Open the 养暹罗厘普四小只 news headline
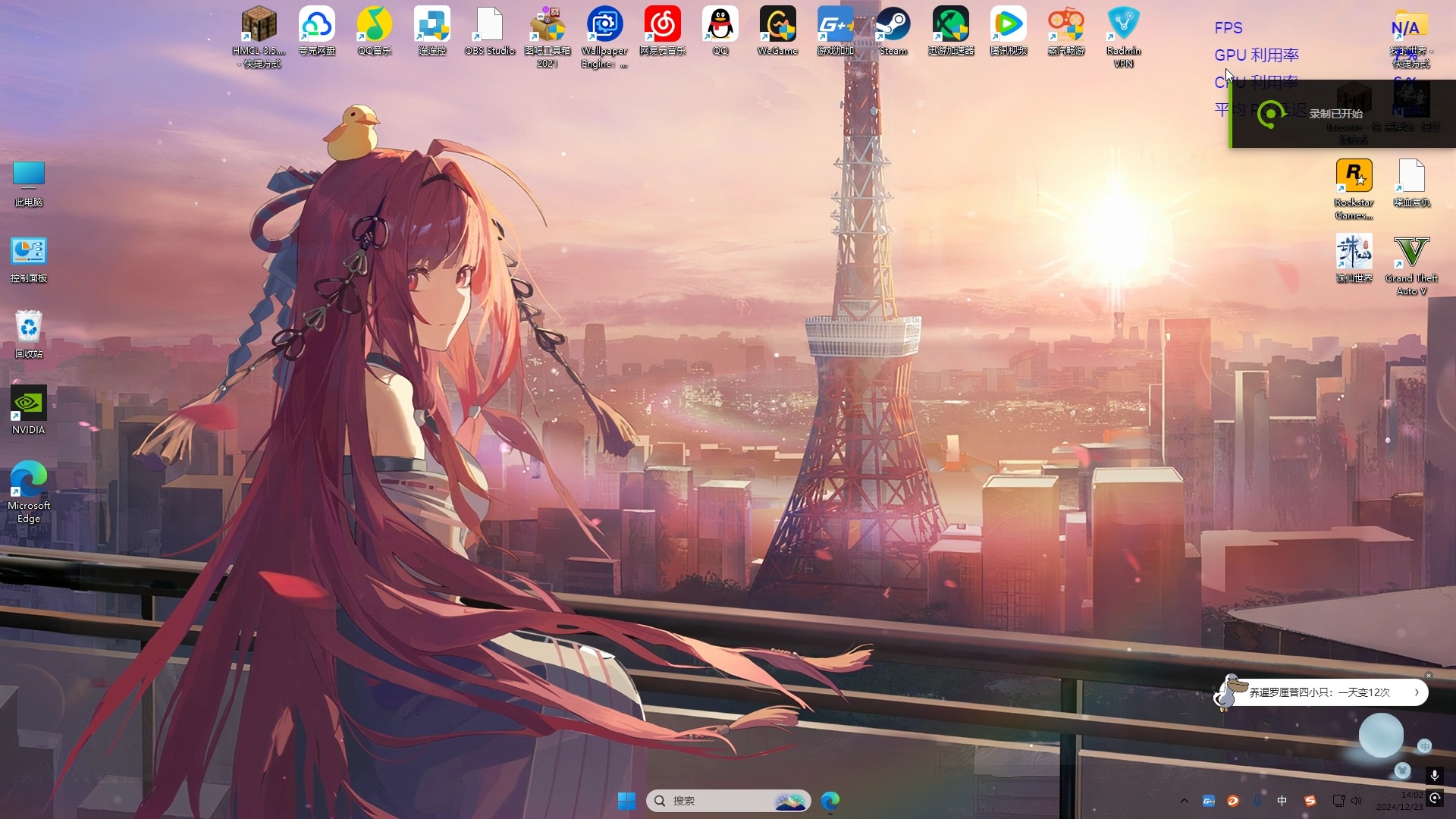Viewport: 1456px width, 819px height. coord(1319,692)
